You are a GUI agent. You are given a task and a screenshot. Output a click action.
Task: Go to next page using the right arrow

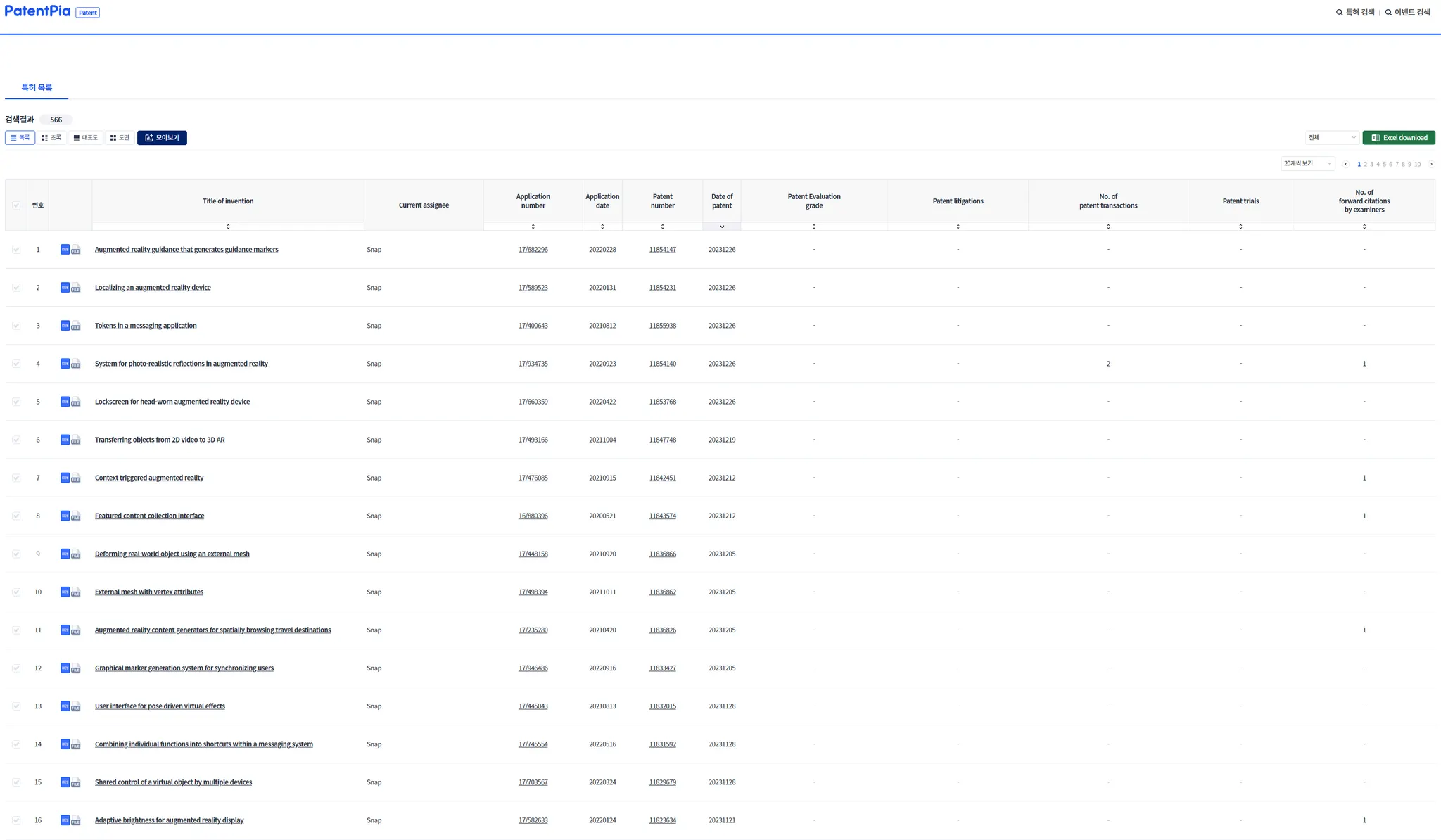click(x=1431, y=164)
